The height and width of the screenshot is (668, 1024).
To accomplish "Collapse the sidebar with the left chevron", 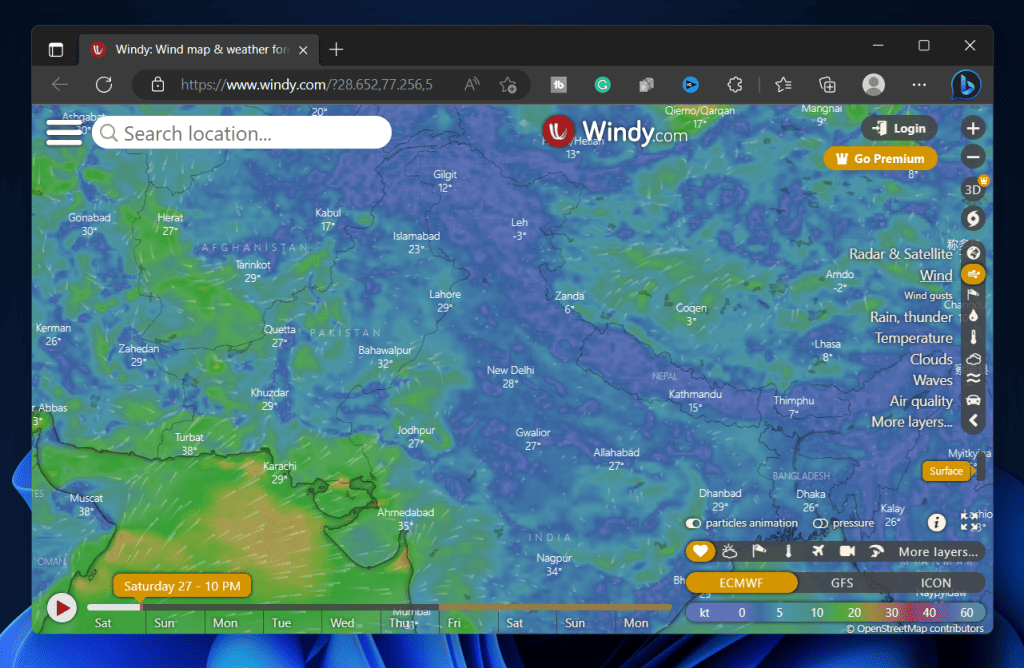I will click(973, 419).
